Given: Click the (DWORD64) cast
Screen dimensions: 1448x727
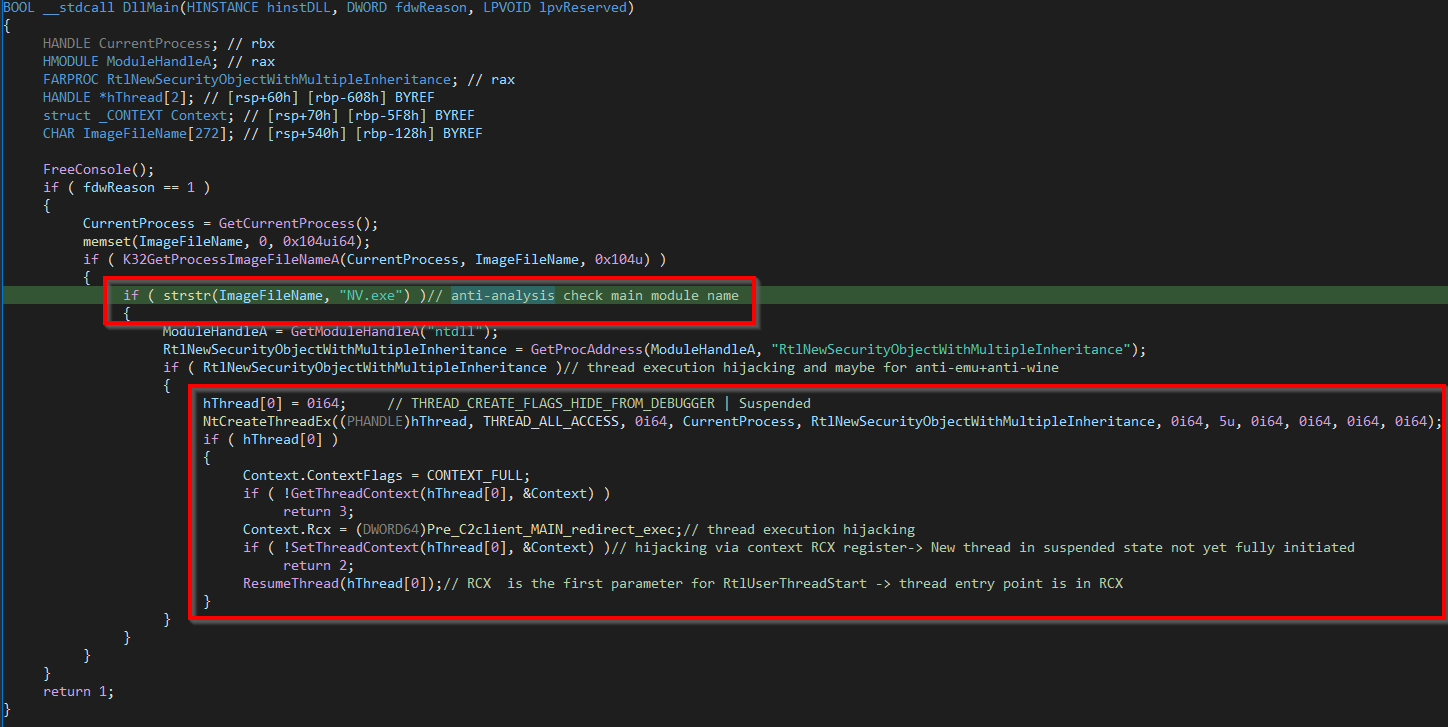Looking at the screenshot, I should click(x=391, y=530).
